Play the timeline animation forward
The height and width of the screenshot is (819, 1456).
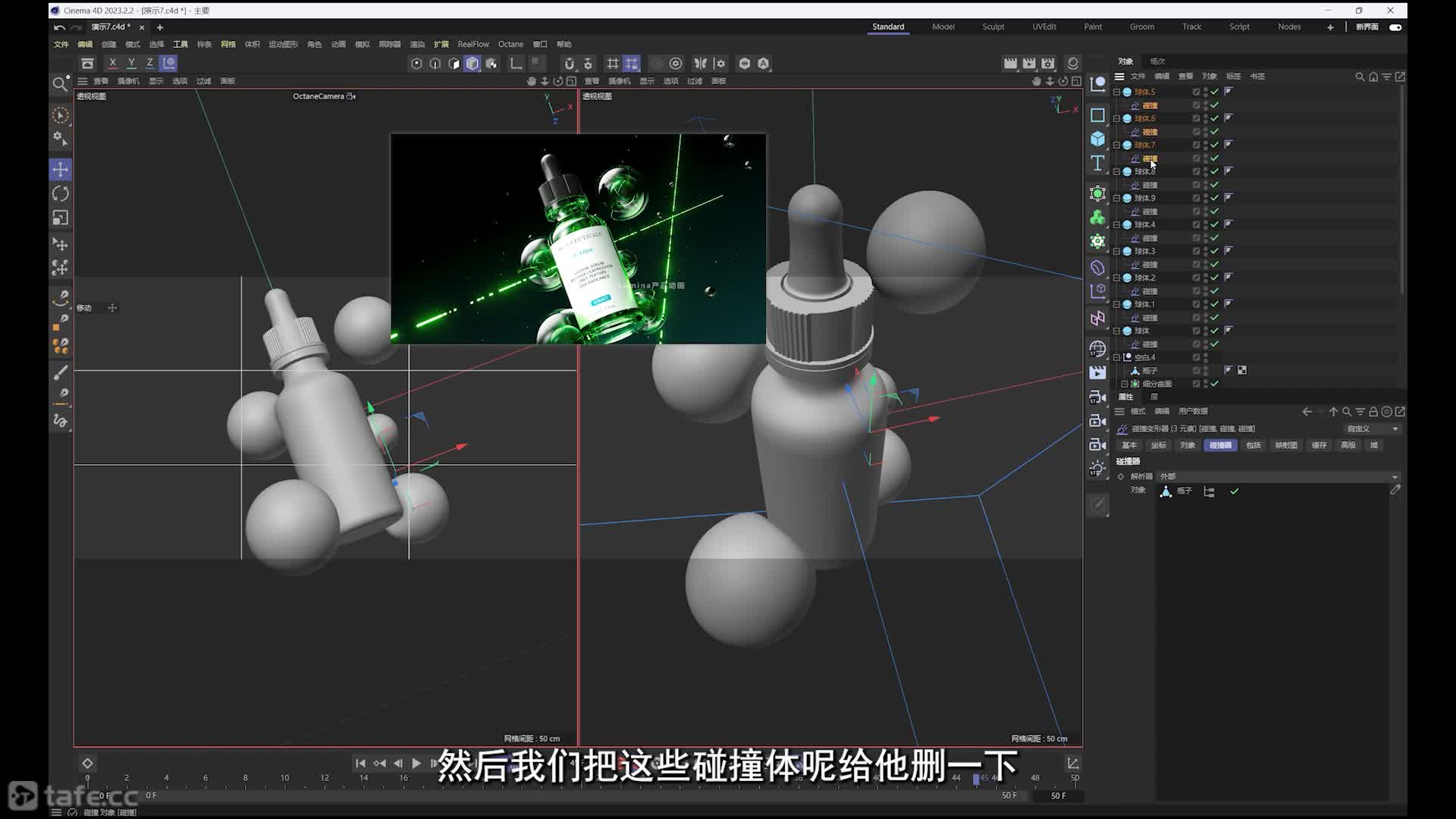416,763
